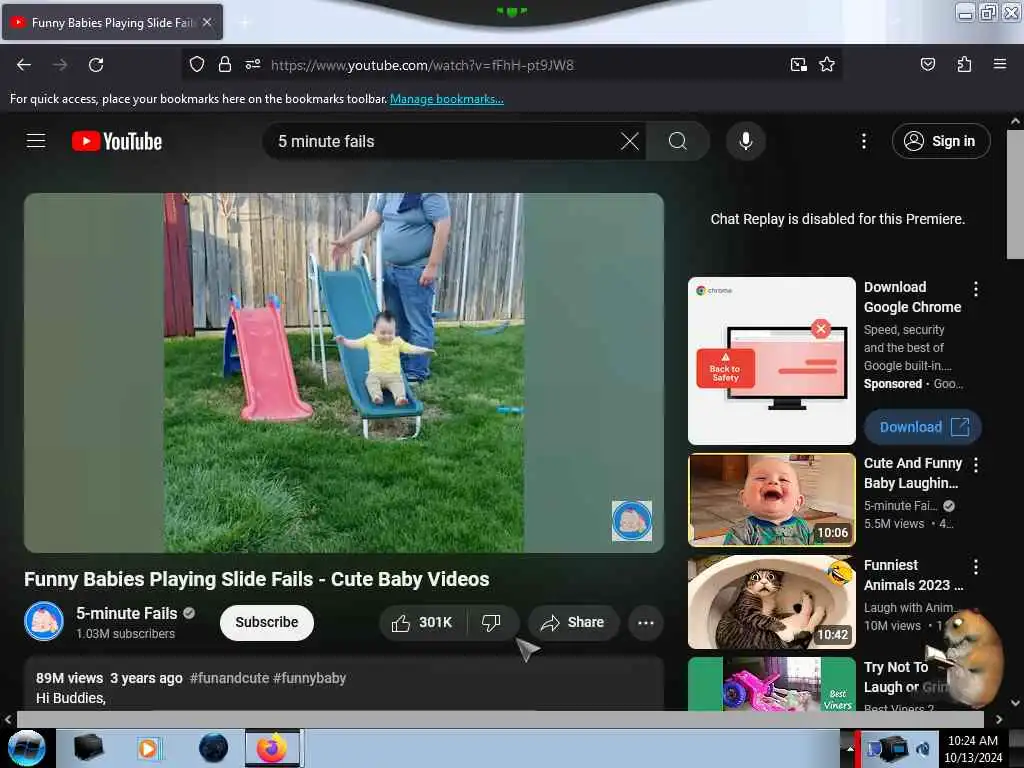Search with your voice microphone button
The image size is (1024, 768).
click(746, 141)
